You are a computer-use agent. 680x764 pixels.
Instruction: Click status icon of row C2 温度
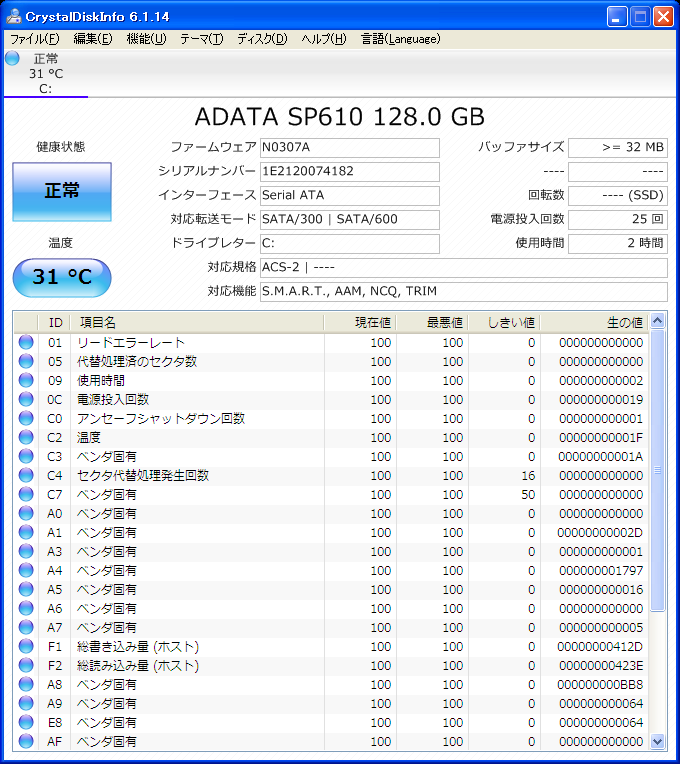[x=26, y=437]
